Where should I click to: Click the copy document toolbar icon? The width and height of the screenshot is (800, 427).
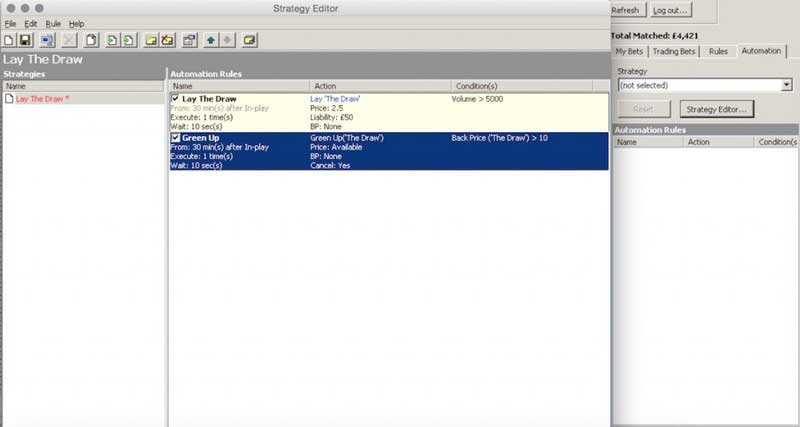point(91,40)
